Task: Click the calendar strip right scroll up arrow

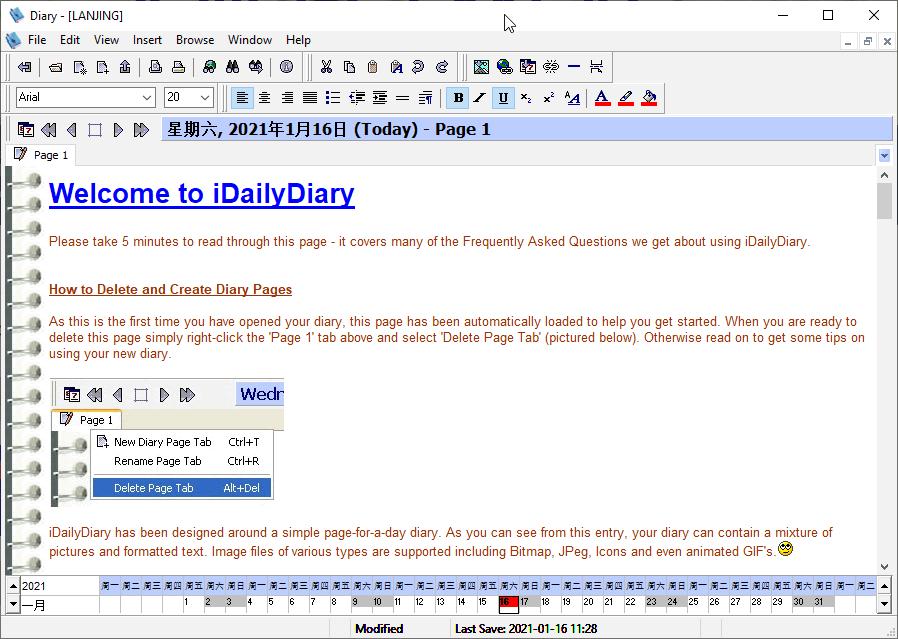Action: click(x=884, y=586)
